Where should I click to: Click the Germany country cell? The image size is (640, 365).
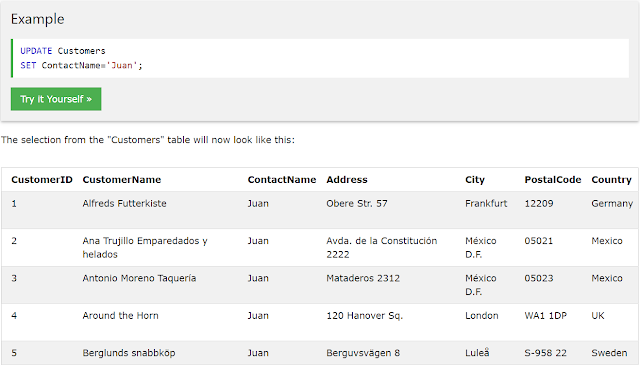pos(612,203)
